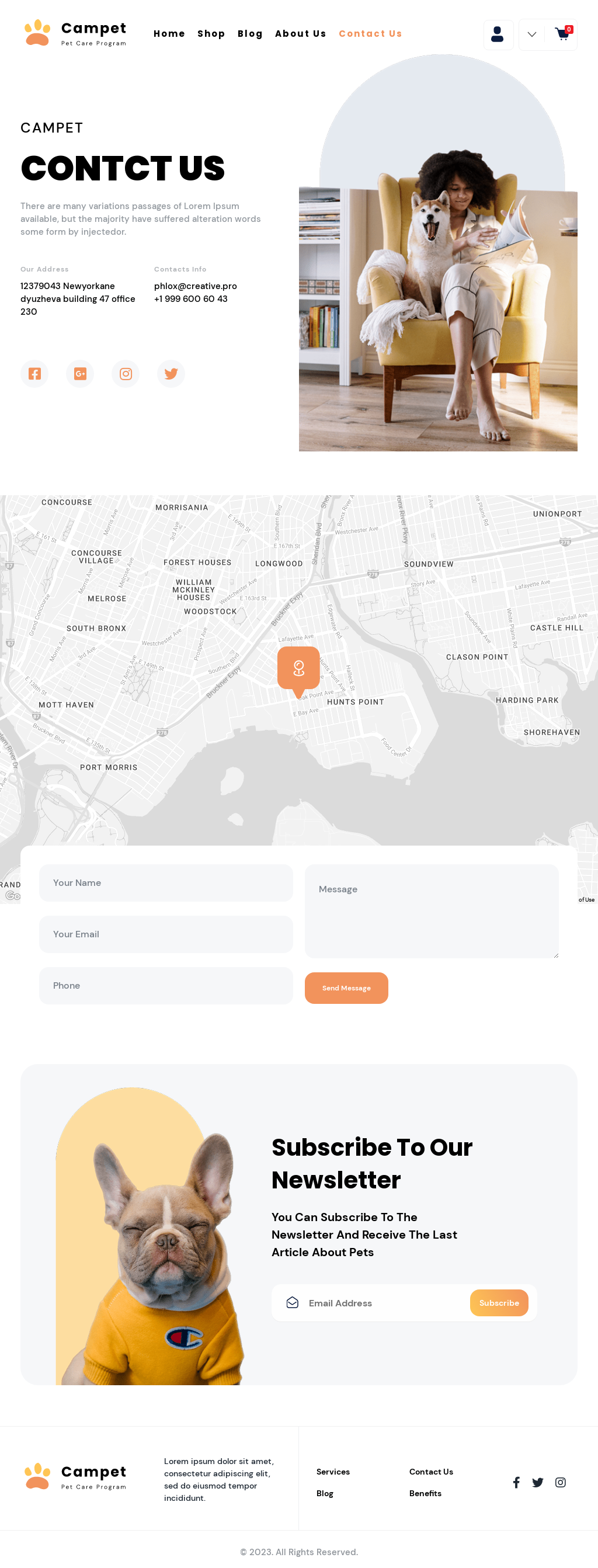The image size is (598, 1568).
Task: Open the Instagram icon under contact info
Action: tap(126, 374)
